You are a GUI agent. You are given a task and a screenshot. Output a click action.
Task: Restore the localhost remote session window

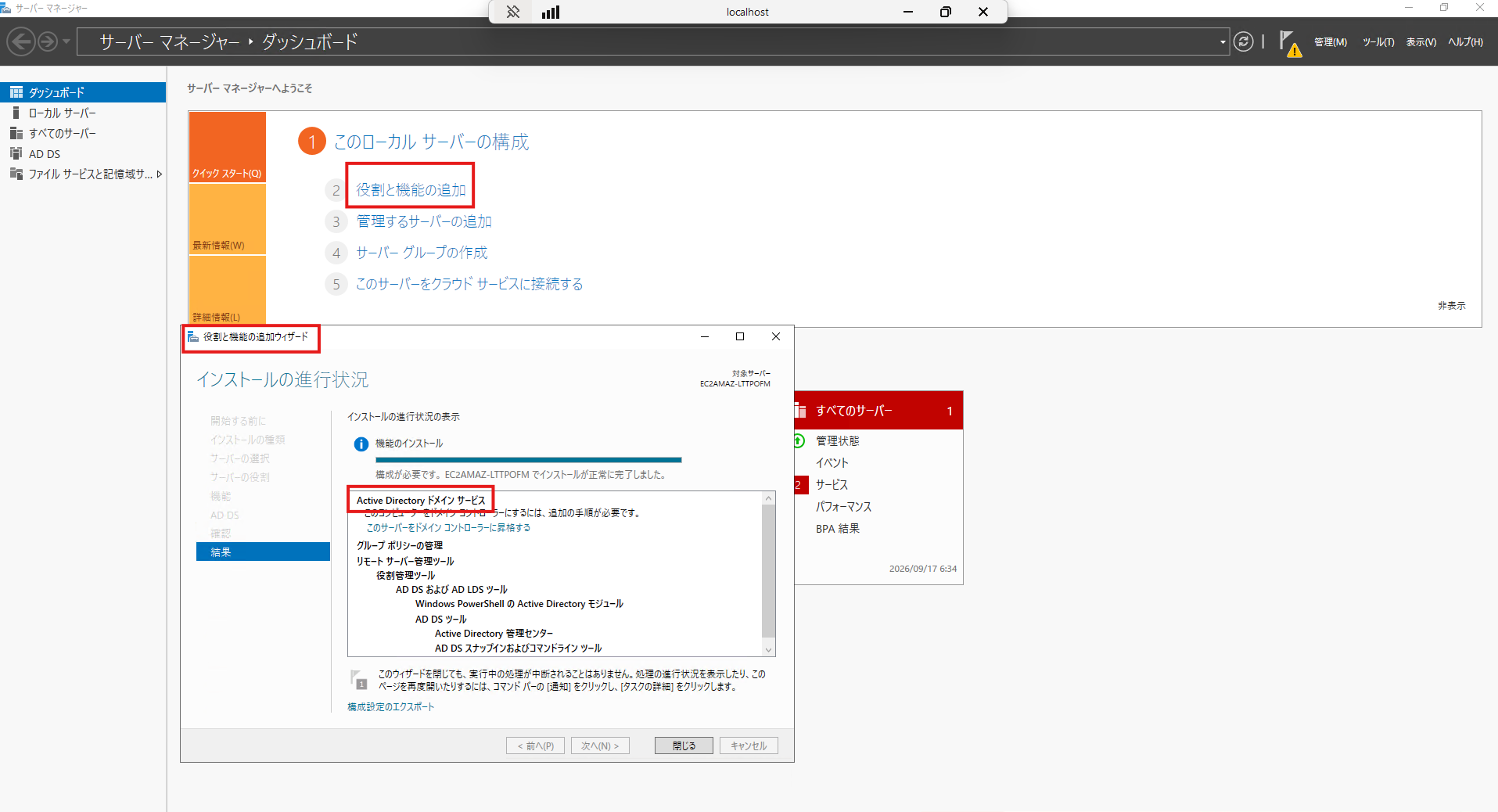click(x=946, y=12)
